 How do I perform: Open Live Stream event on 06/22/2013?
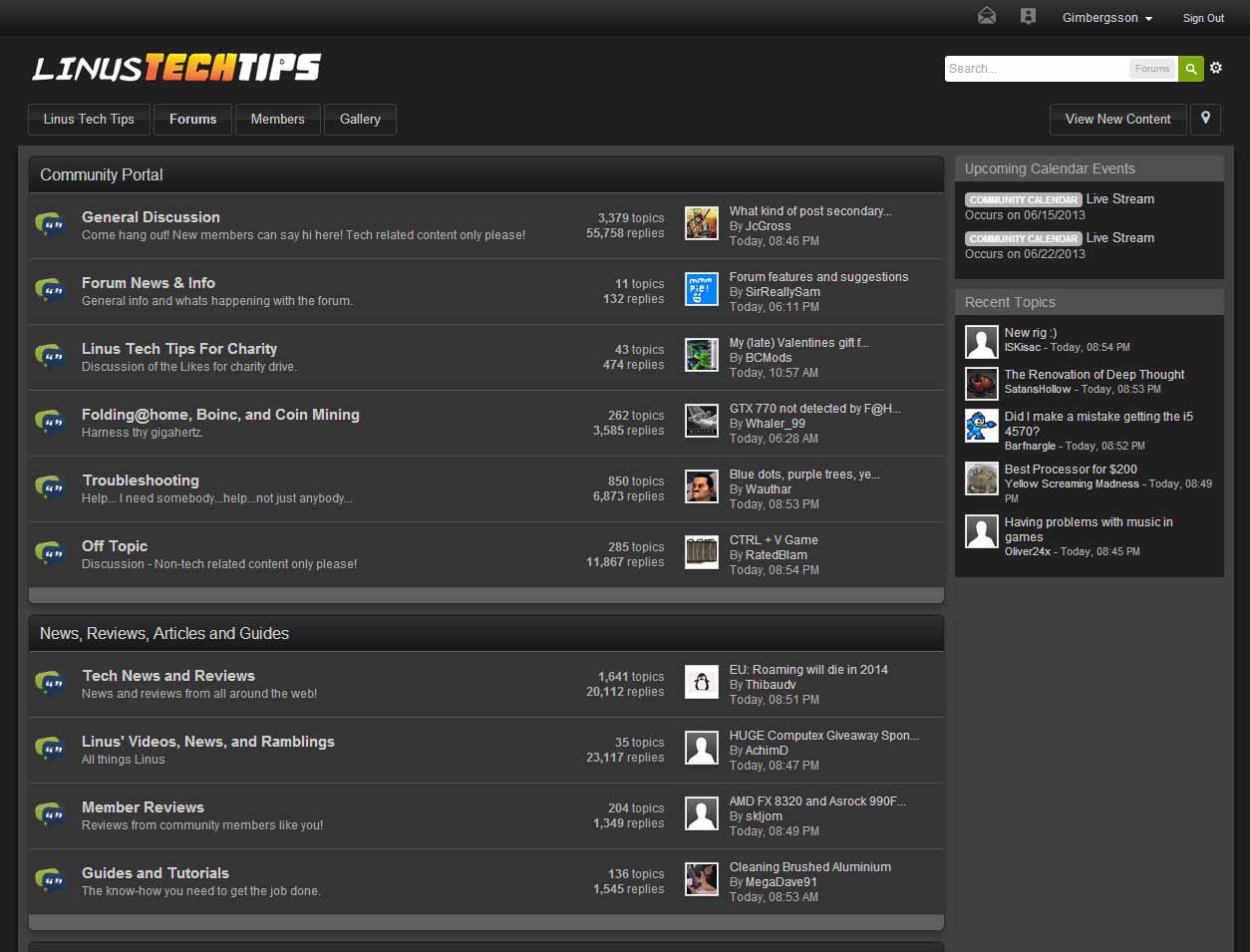1120,237
